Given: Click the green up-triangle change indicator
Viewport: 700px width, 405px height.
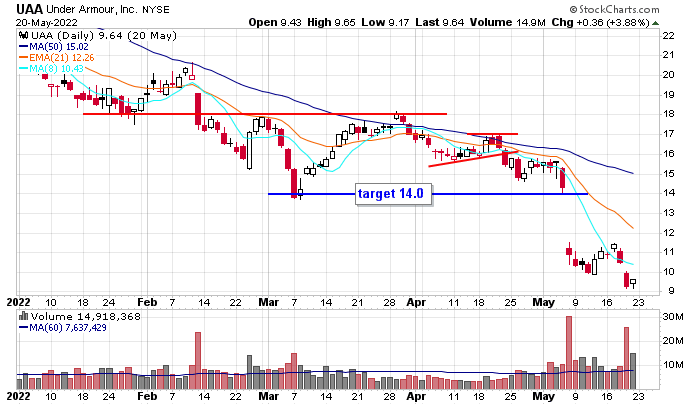Looking at the screenshot, I should [x=655, y=23].
